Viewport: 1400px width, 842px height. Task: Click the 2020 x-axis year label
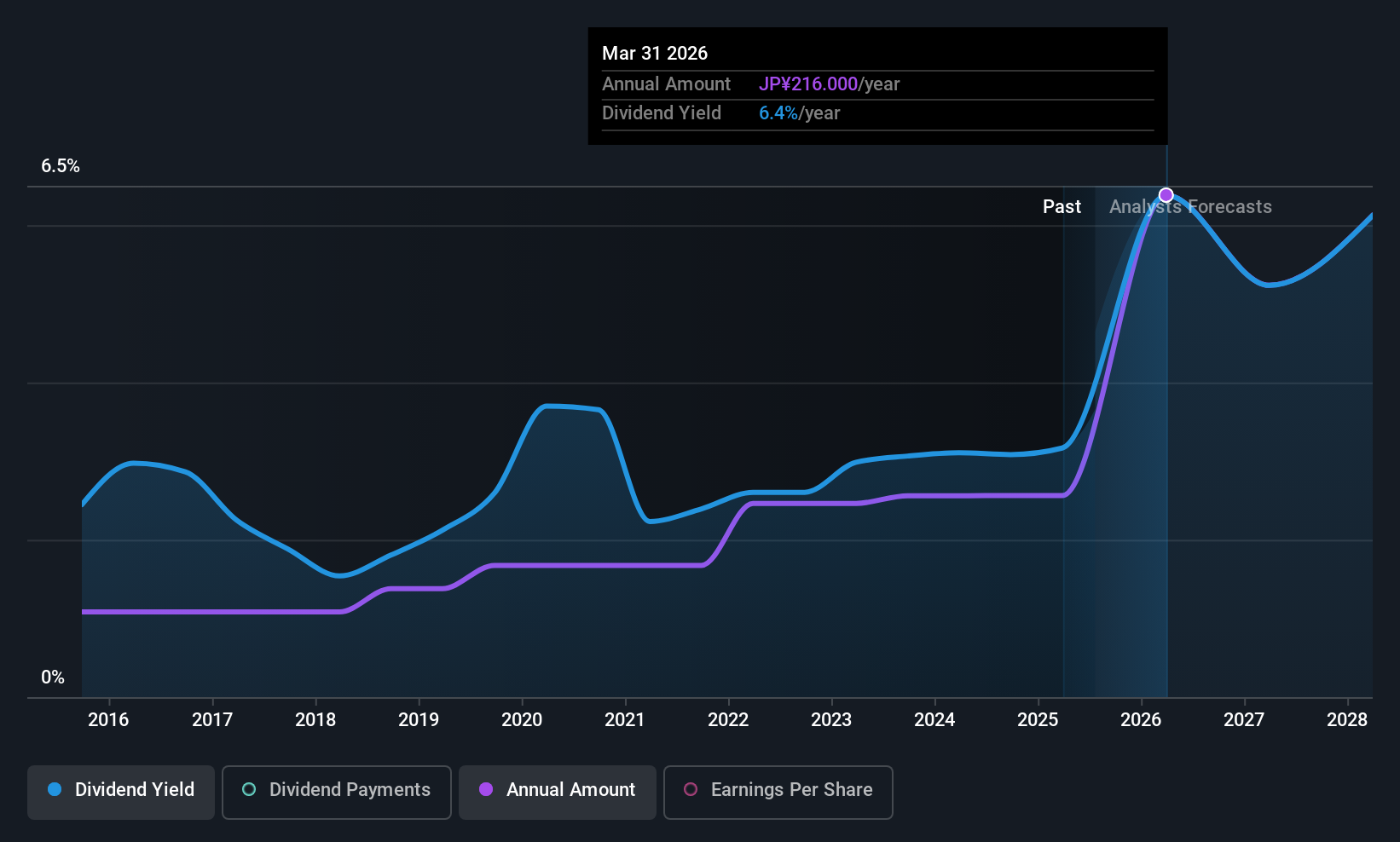pos(522,719)
